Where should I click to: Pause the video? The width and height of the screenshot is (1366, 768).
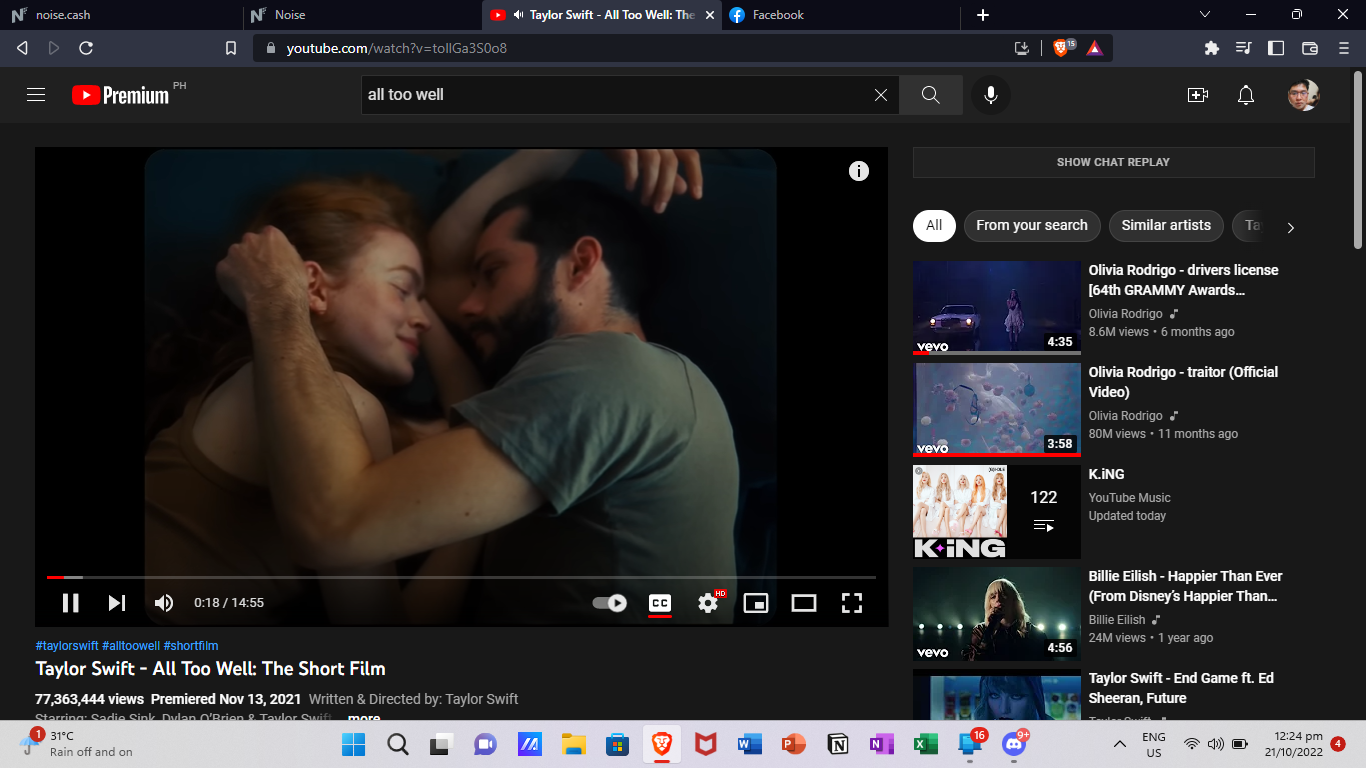(x=70, y=603)
